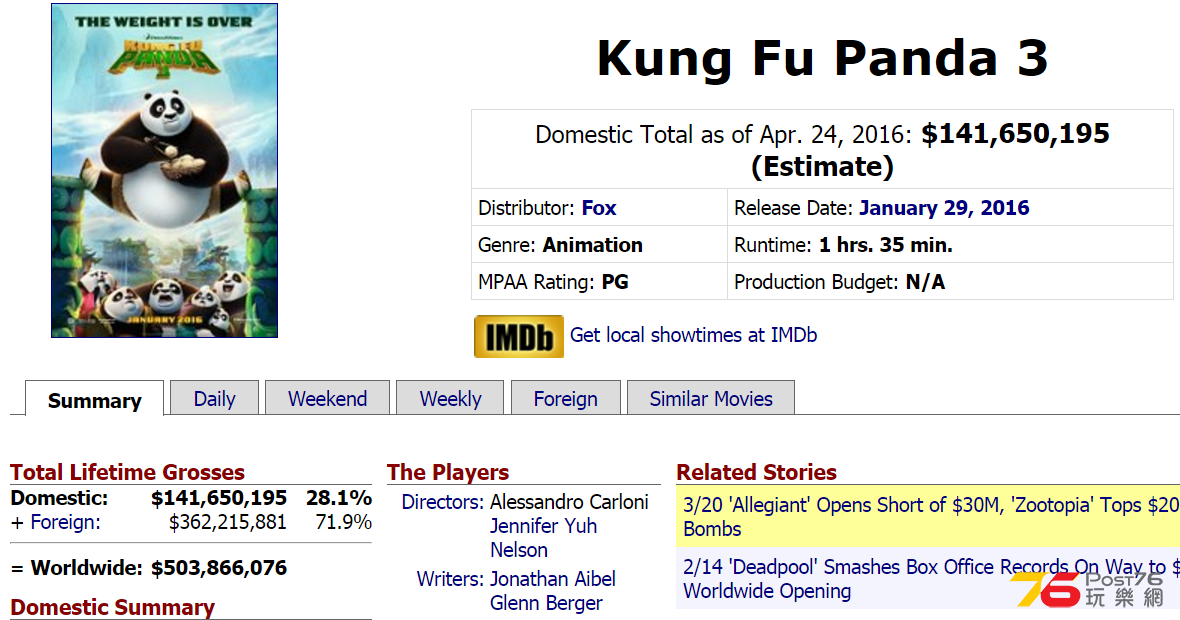Open the Weekly tab
The image size is (1180, 620).
pyautogui.click(x=450, y=398)
